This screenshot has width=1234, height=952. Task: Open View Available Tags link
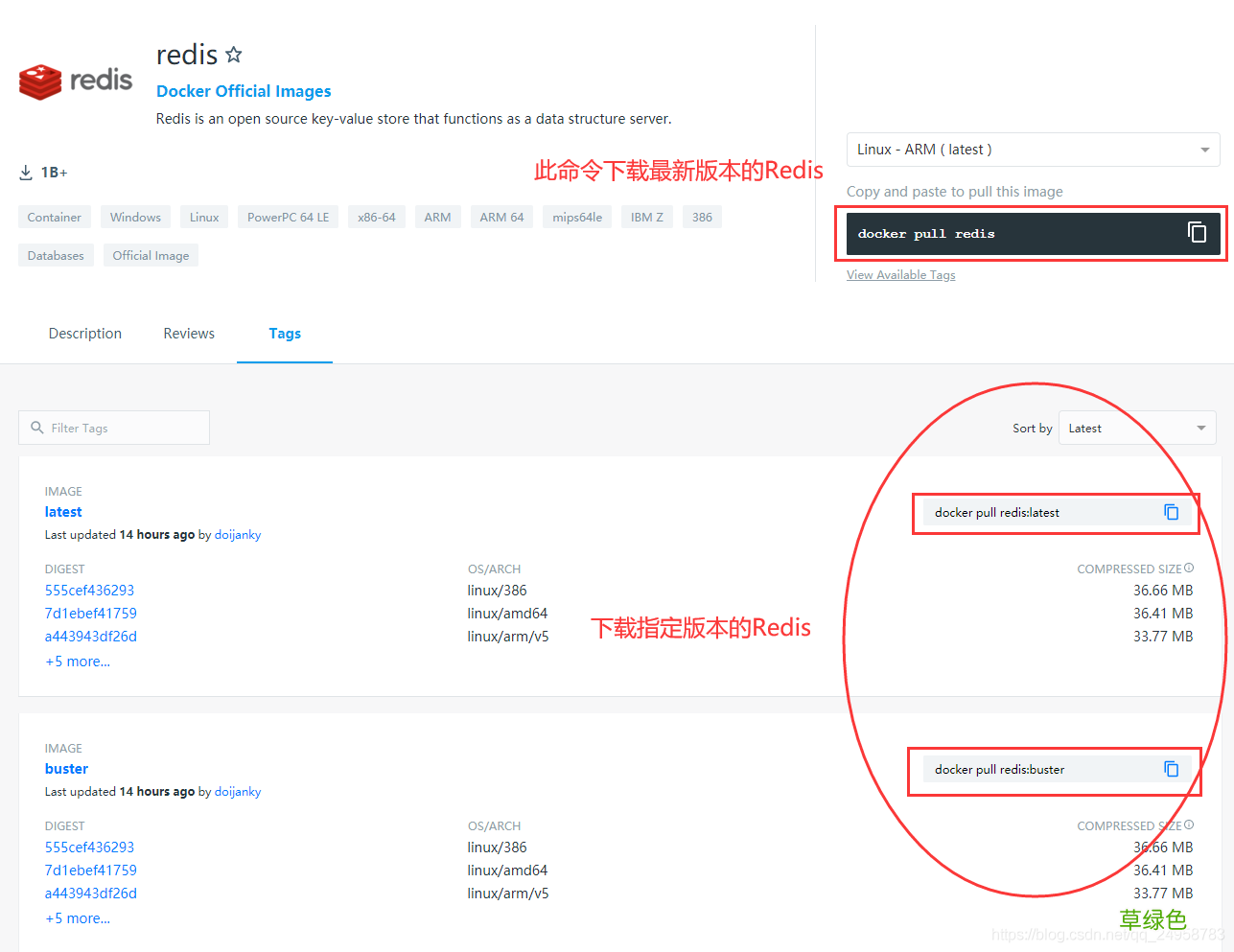[x=900, y=275]
